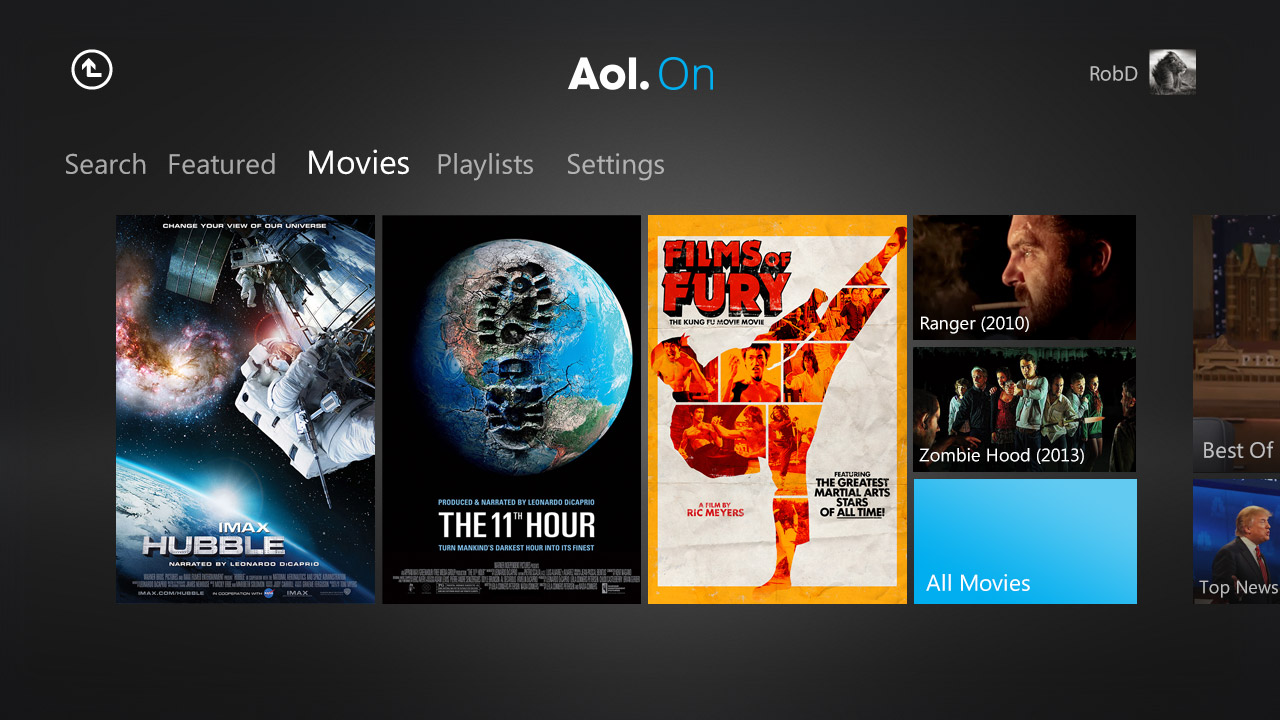Select the RobD username label
1280x720 pixels.
click(x=1113, y=73)
